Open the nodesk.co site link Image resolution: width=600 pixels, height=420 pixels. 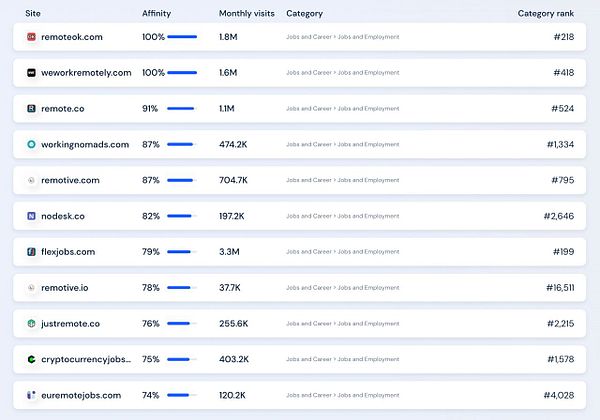click(63, 216)
